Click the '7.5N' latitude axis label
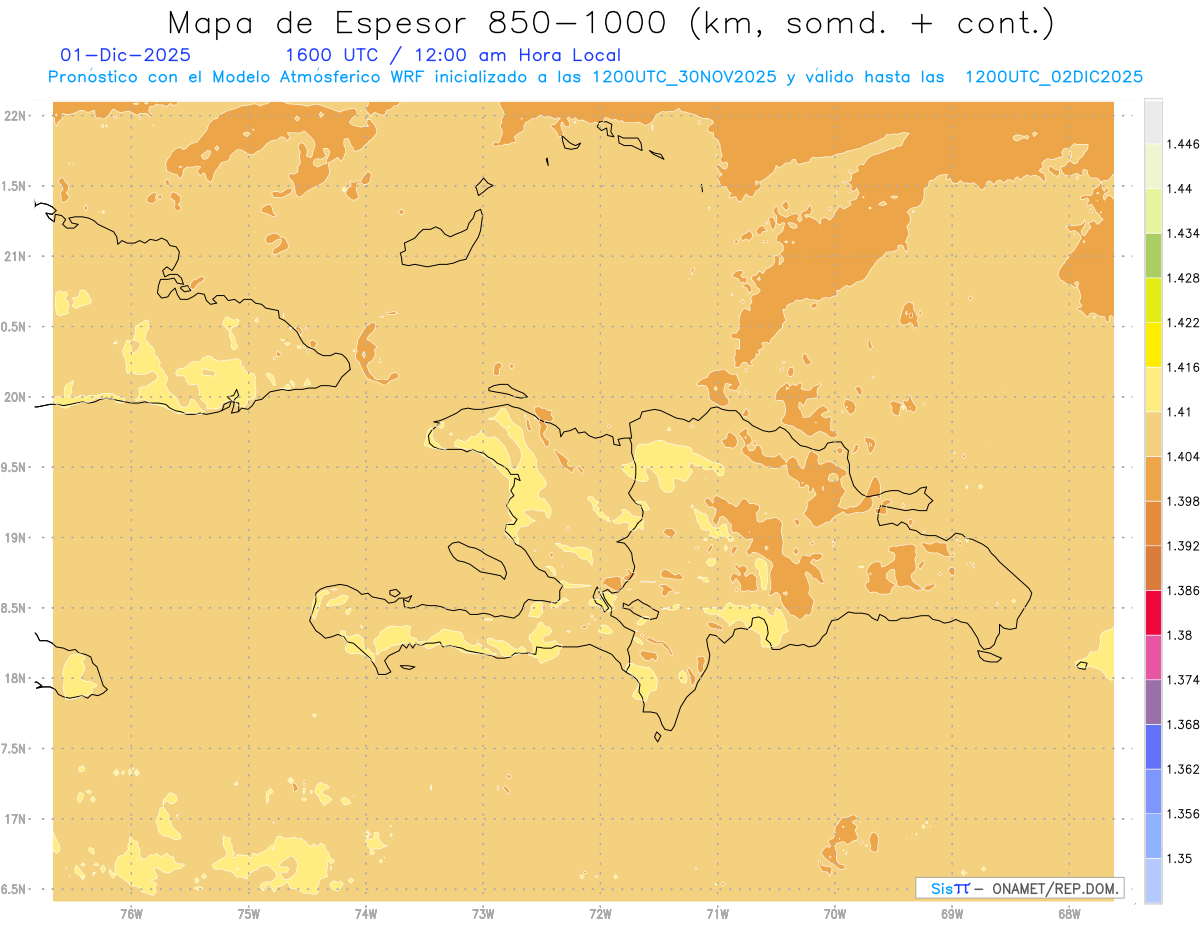1200x927 pixels. (x=15, y=748)
